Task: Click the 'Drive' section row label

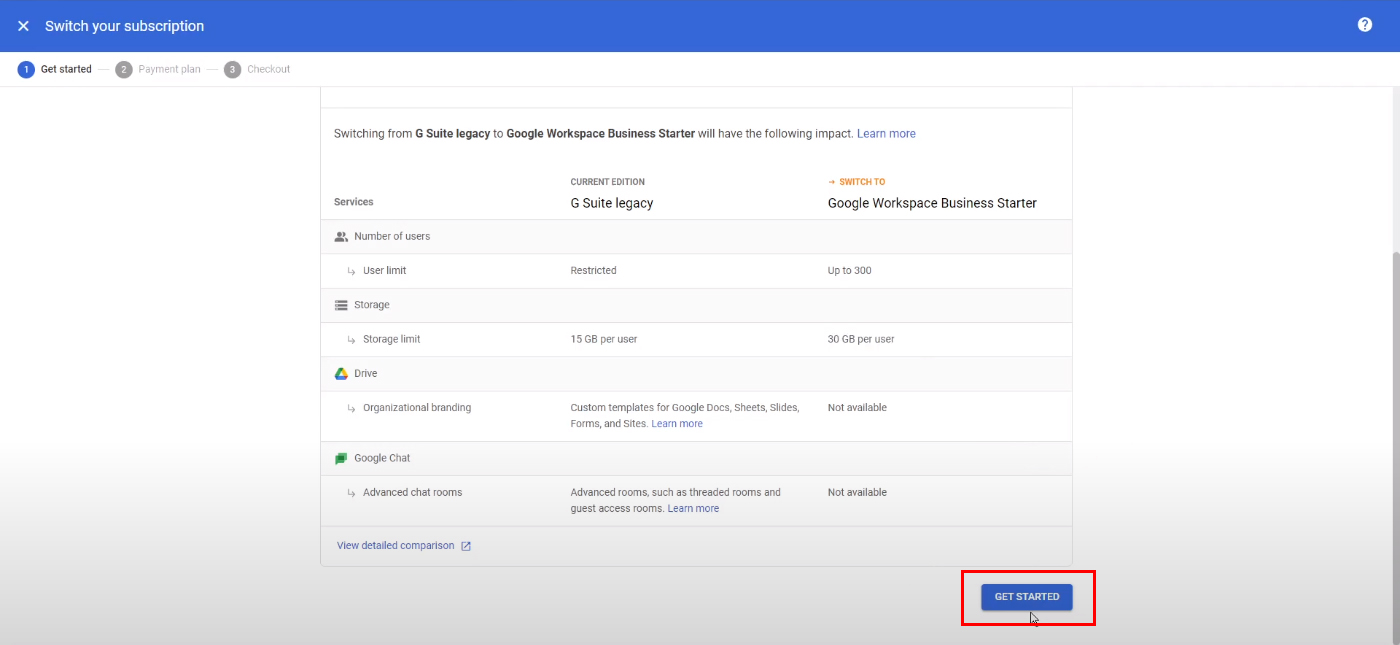Action: (365, 373)
